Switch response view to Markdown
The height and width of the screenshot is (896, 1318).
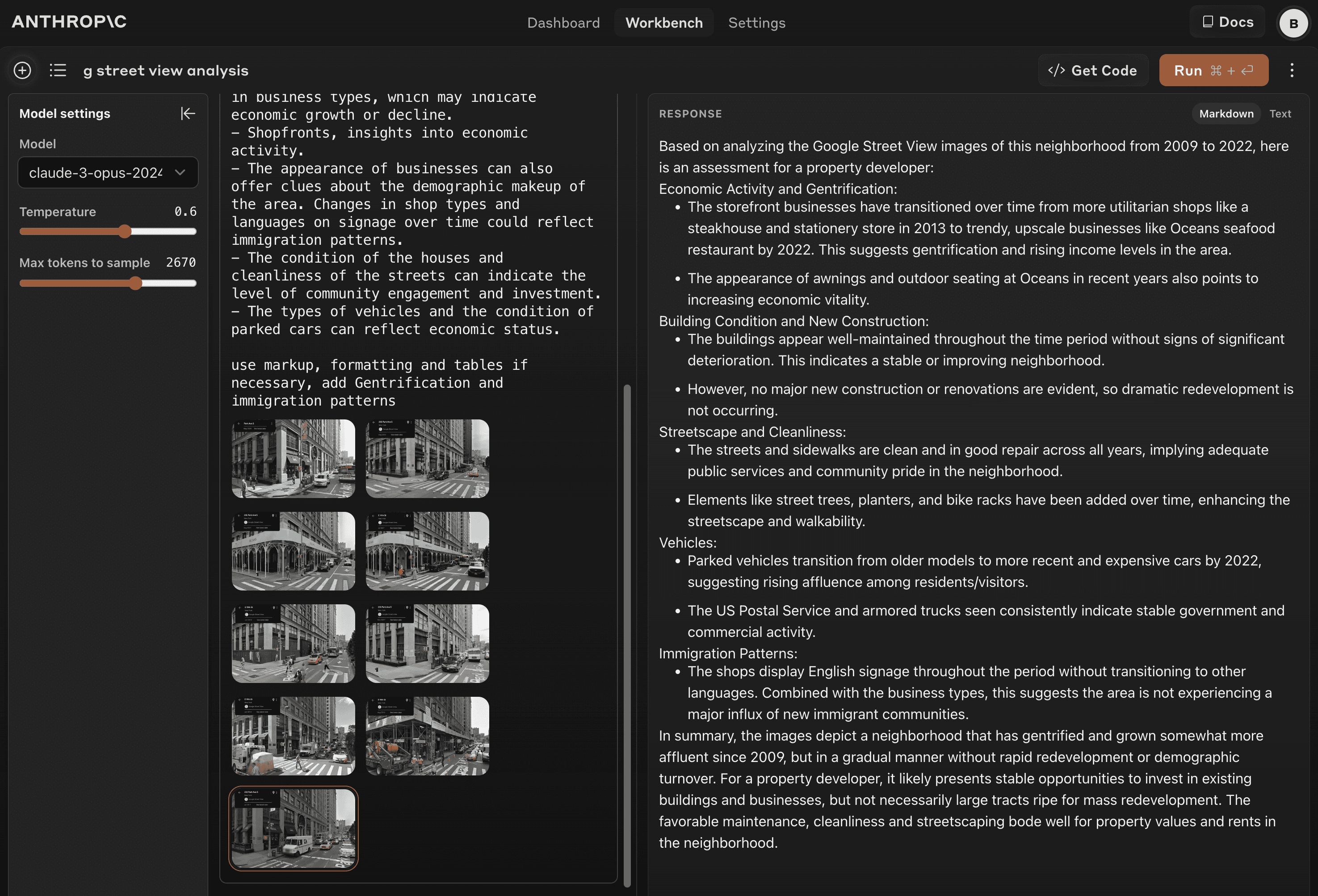[x=1226, y=113]
